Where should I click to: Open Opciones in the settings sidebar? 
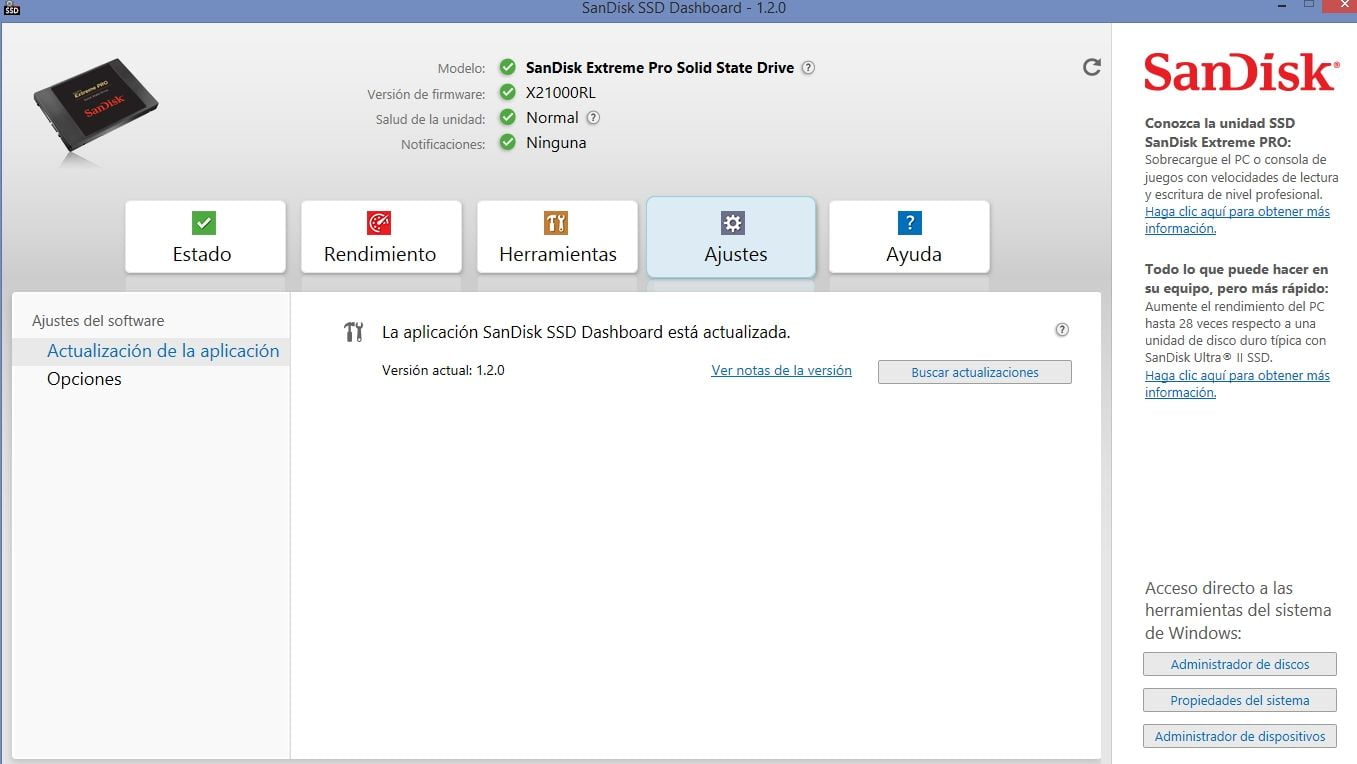click(84, 379)
